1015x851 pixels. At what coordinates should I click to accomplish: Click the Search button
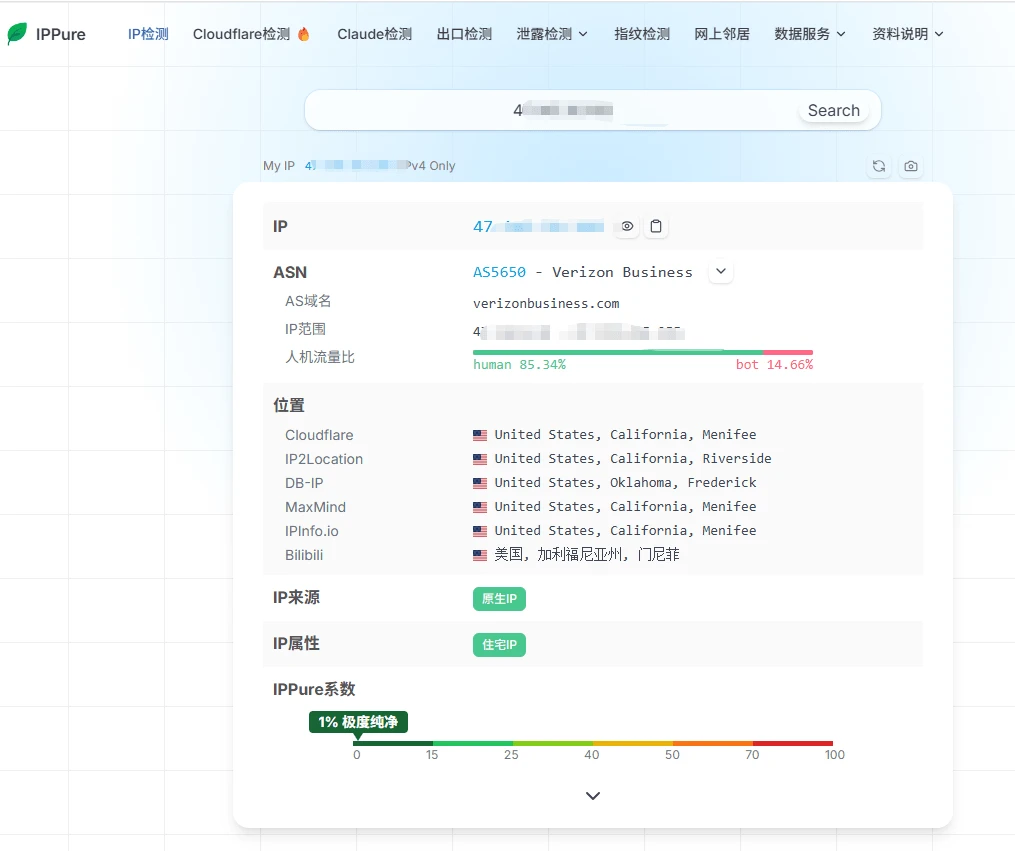point(834,111)
